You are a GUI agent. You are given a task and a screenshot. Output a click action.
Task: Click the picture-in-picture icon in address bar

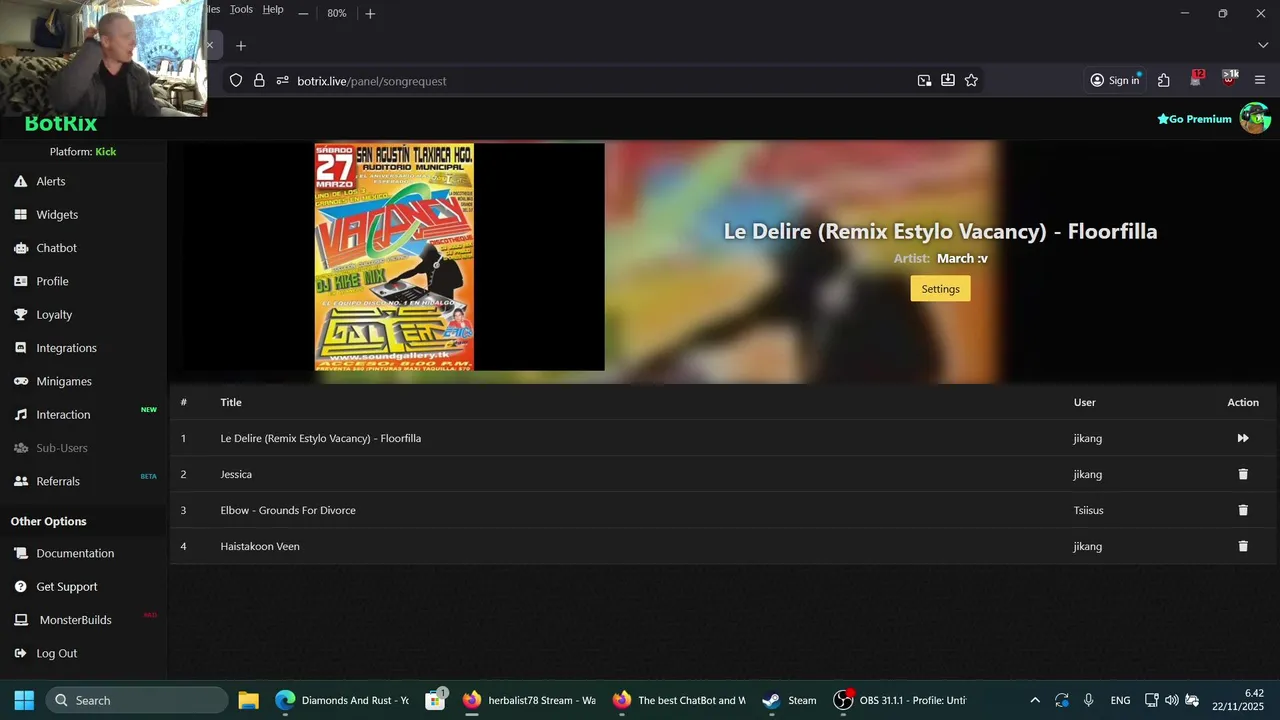(x=924, y=80)
